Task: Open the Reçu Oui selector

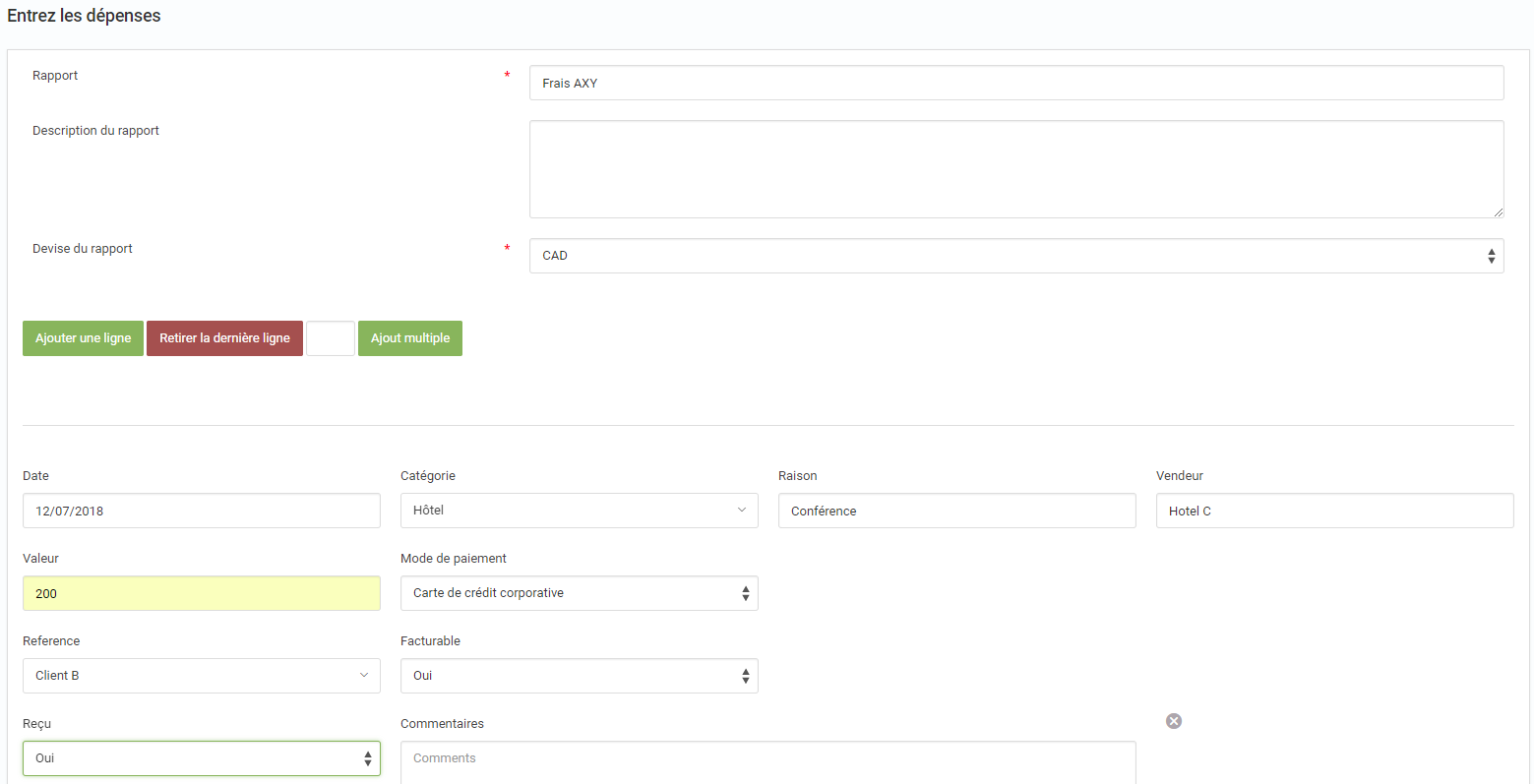Action: click(201, 758)
